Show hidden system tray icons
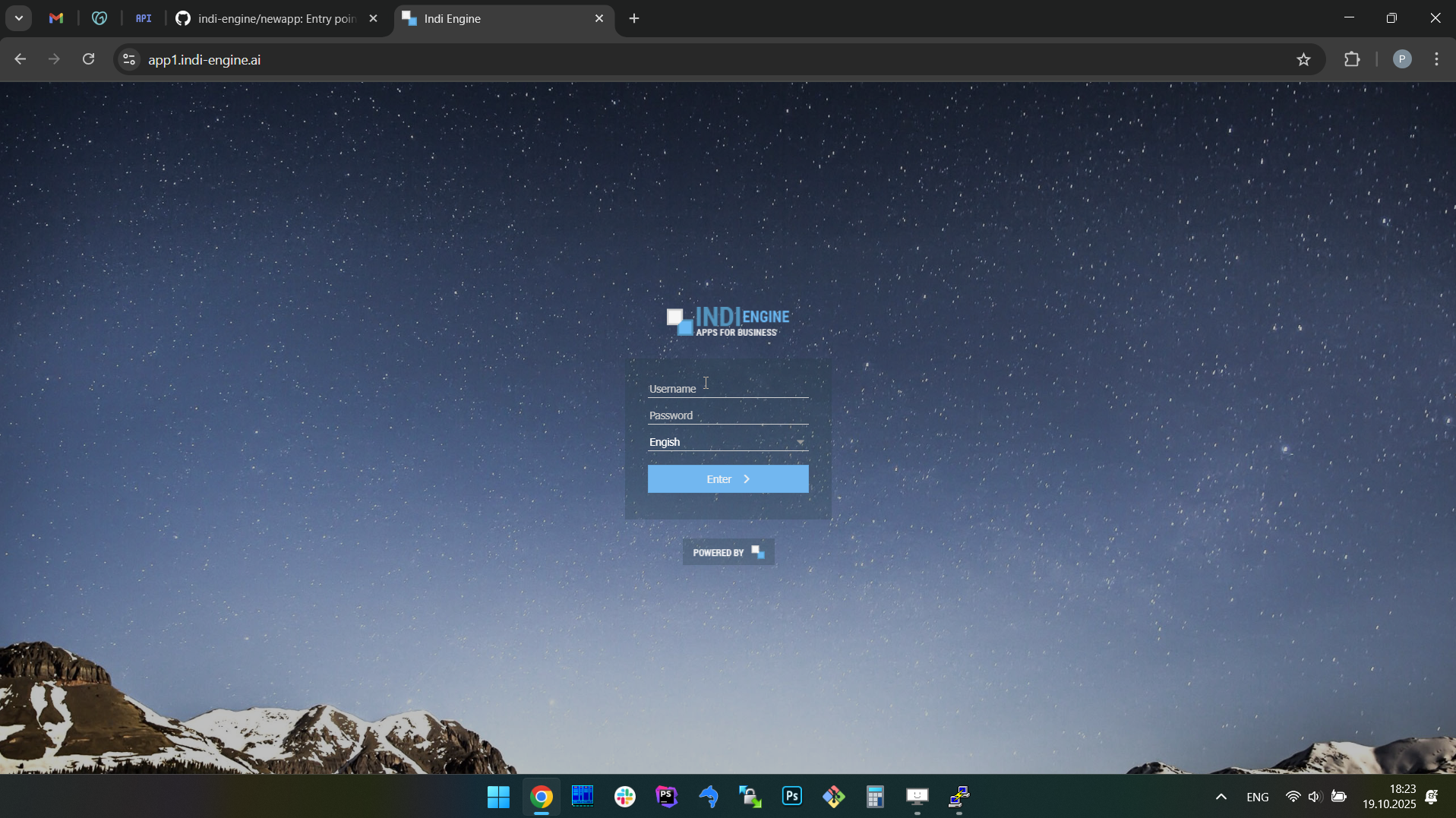 click(1221, 797)
